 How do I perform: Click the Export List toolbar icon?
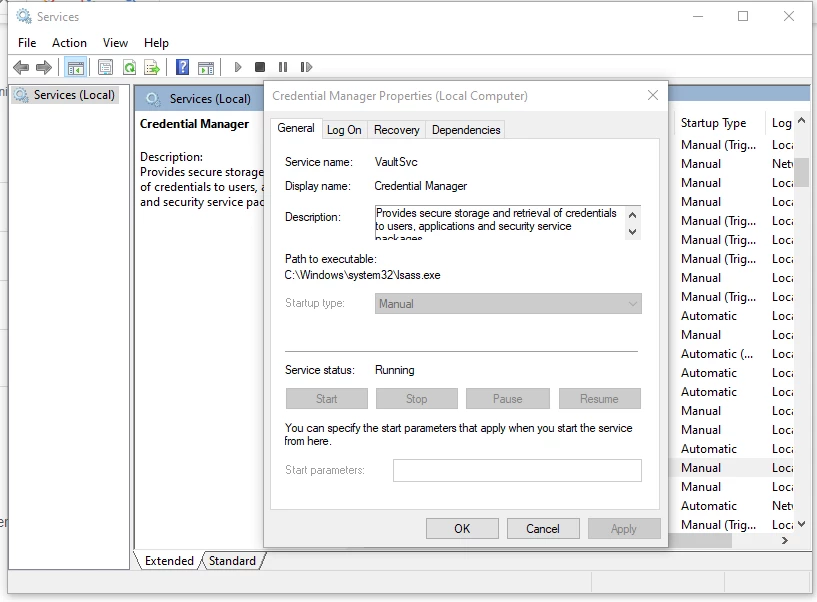click(x=152, y=67)
